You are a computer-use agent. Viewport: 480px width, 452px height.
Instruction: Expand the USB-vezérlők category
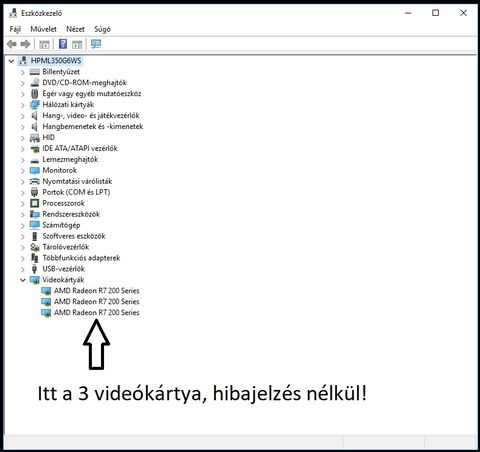(23, 269)
